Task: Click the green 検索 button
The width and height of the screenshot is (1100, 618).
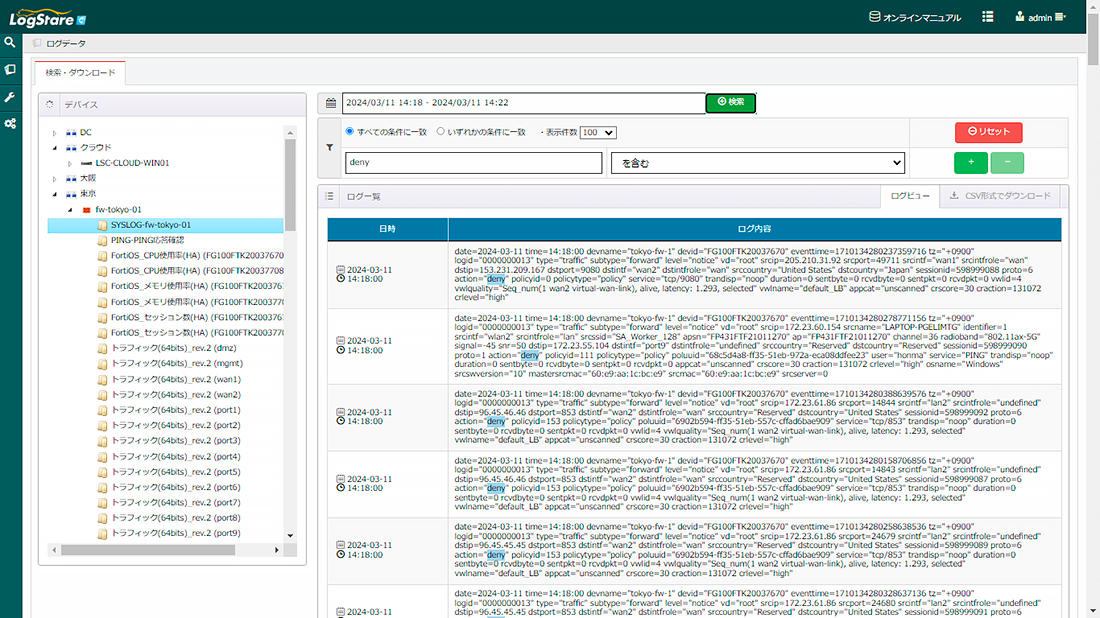Action: coord(730,102)
